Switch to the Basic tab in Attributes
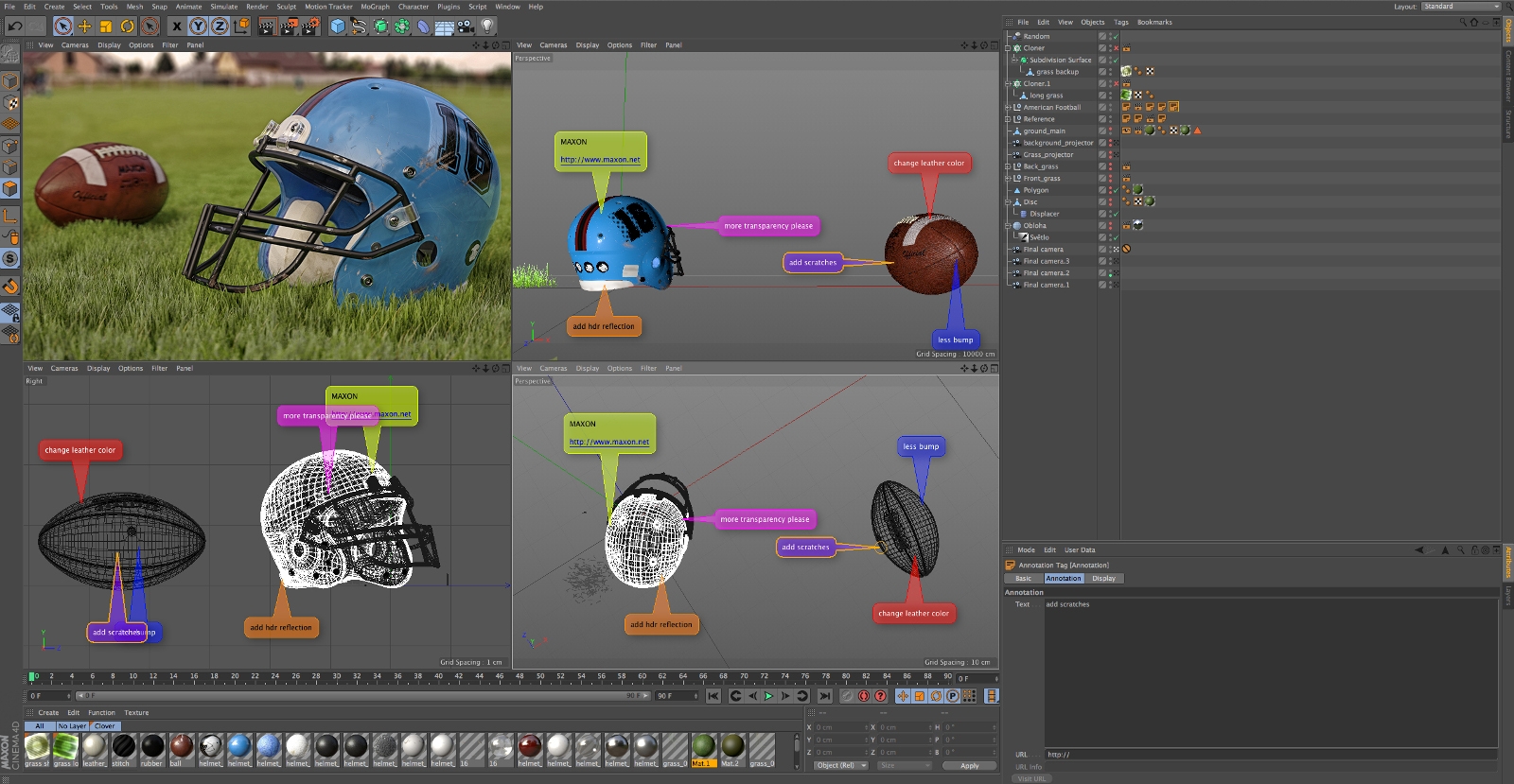Screen dimensions: 1514x784 [1024, 578]
